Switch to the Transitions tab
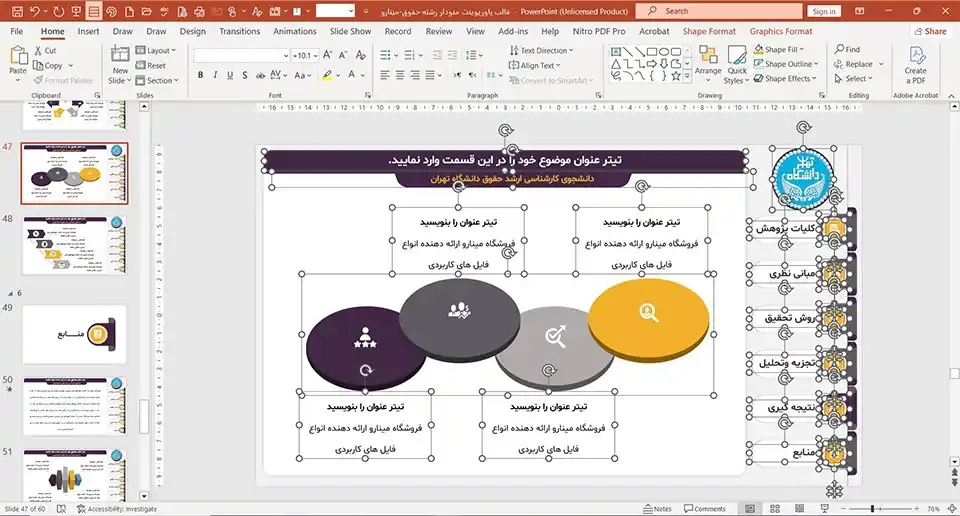The height and width of the screenshot is (516, 960). click(x=239, y=31)
